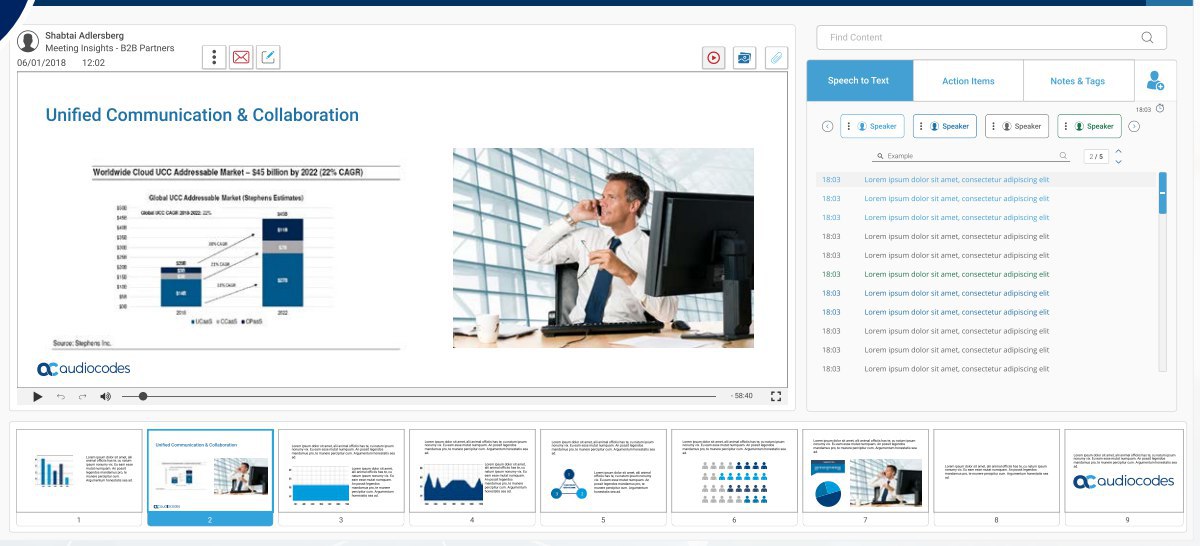Open slide thumbnail 8 with text only
Screen dimensions: 1200x546
pyautogui.click(x=996, y=471)
